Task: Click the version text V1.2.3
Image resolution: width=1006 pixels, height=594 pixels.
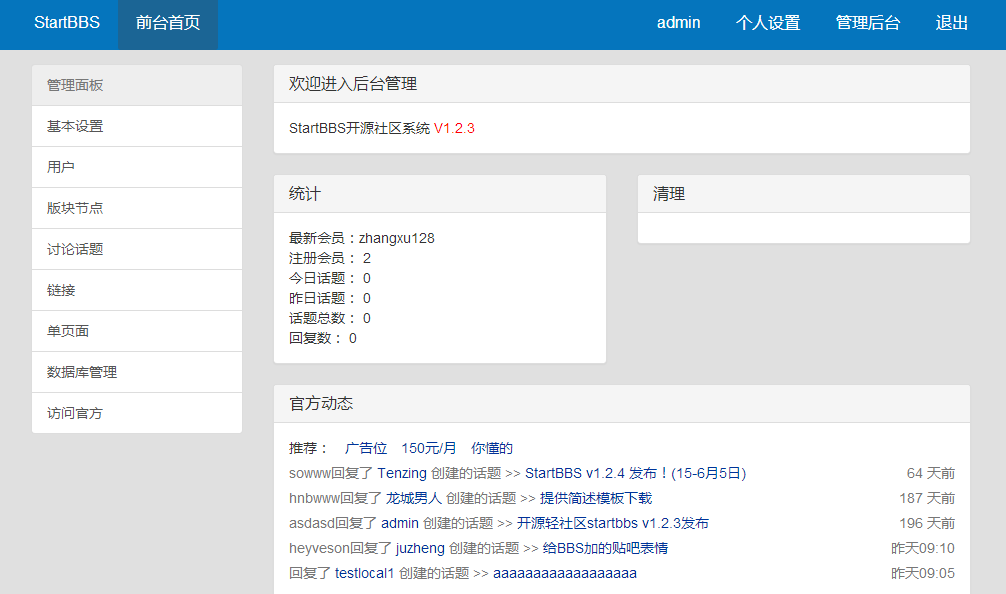Action: [x=454, y=128]
